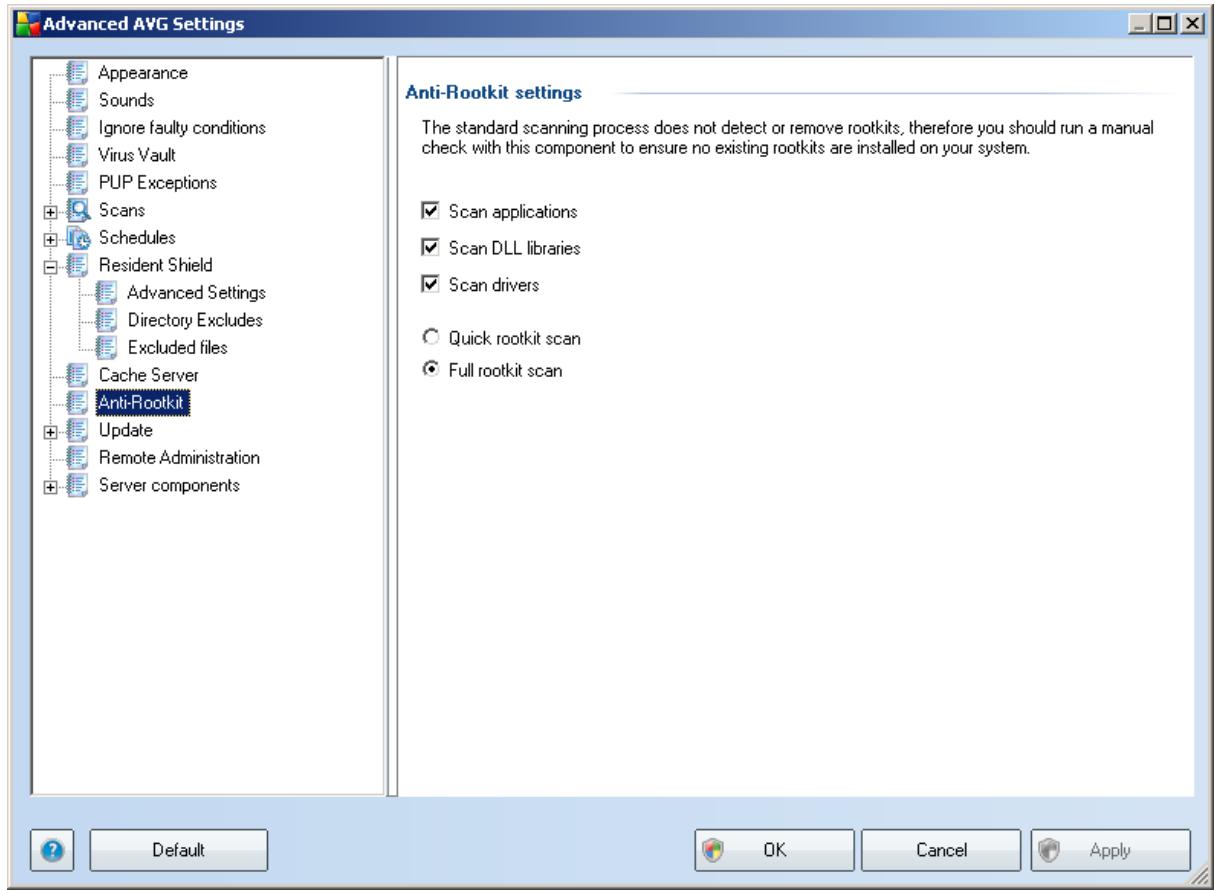1215x890 pixels.
Task: Open Sounds settings
Action: click(x=126, y=100)
